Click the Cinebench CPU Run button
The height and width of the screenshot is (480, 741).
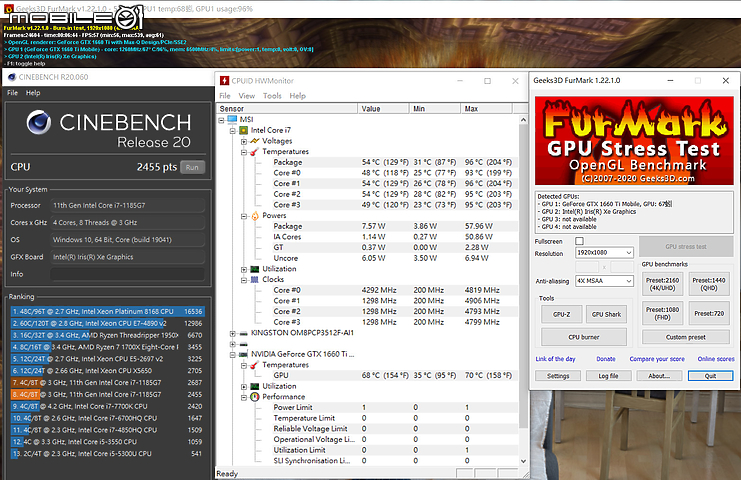click(x=192, y=167)
